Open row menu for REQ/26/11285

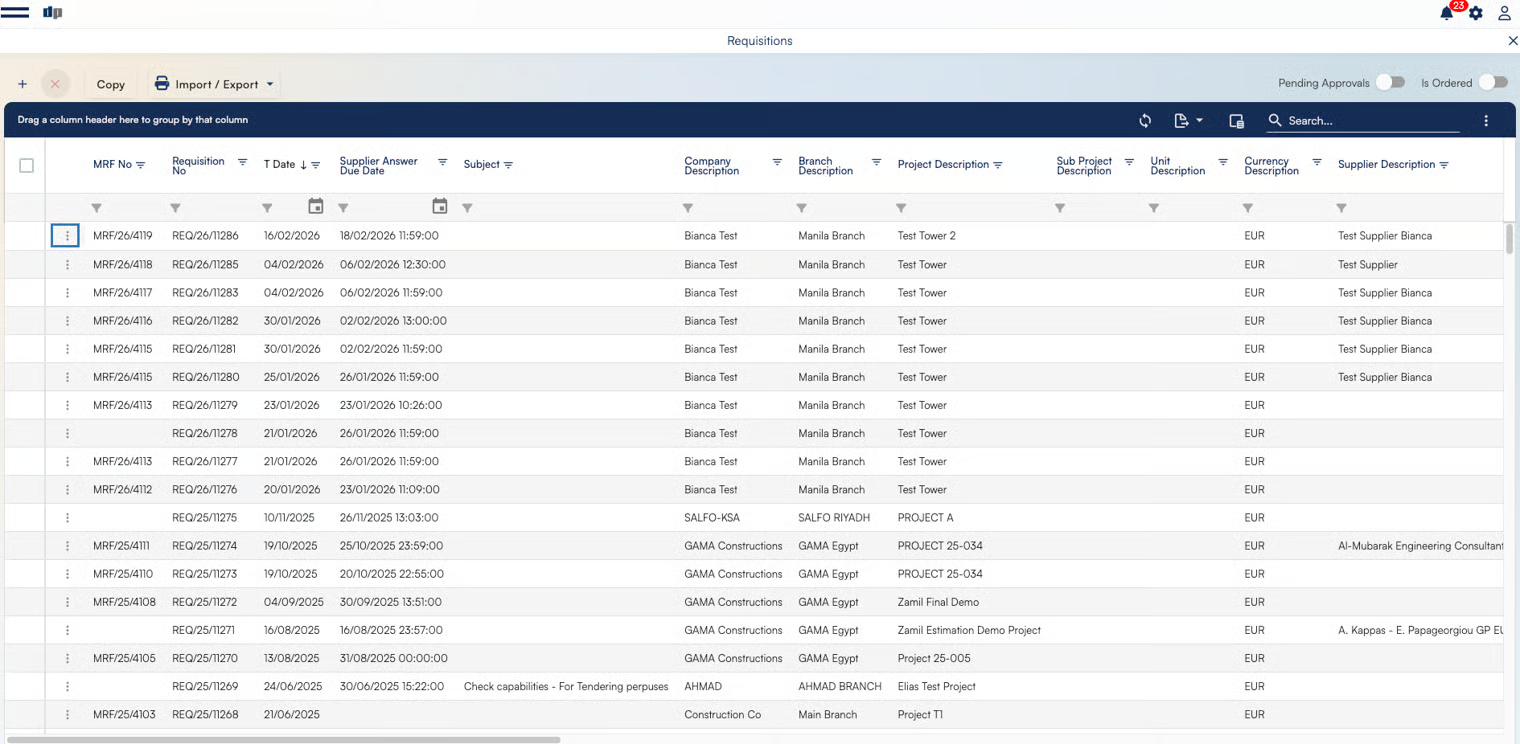(x=67, y=265)
